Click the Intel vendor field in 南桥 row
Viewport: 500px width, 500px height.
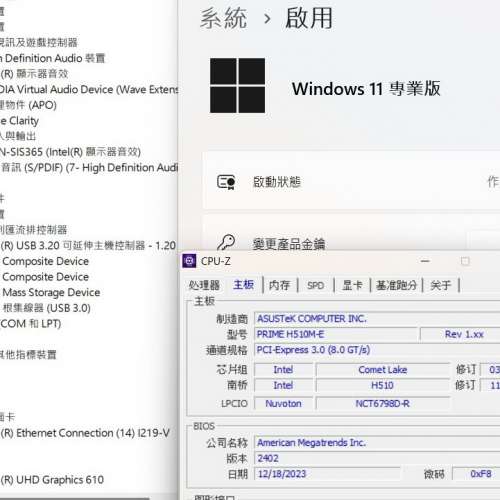[283, 385]
